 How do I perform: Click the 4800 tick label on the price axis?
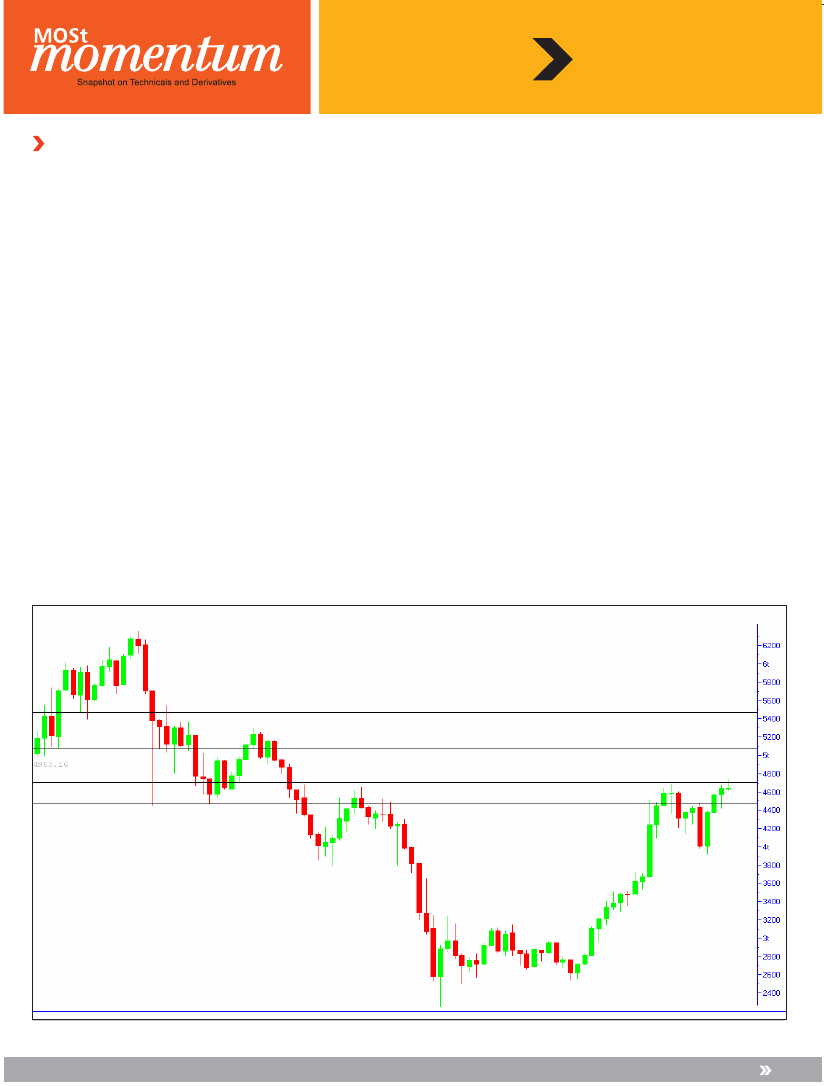tap(770, 774)
